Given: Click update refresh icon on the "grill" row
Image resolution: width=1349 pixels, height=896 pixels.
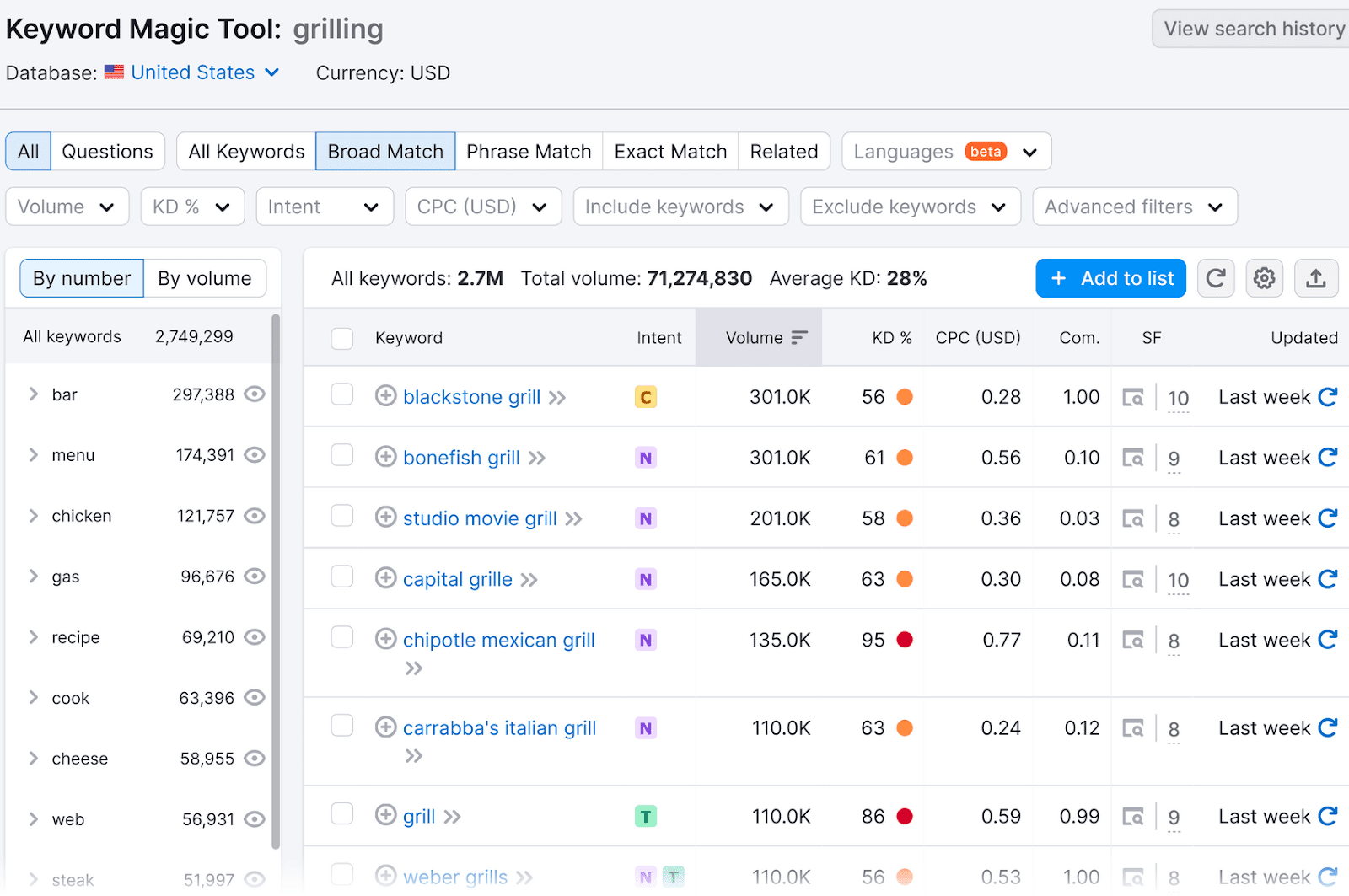Looking at the screenshot, I should [1328, 815].
